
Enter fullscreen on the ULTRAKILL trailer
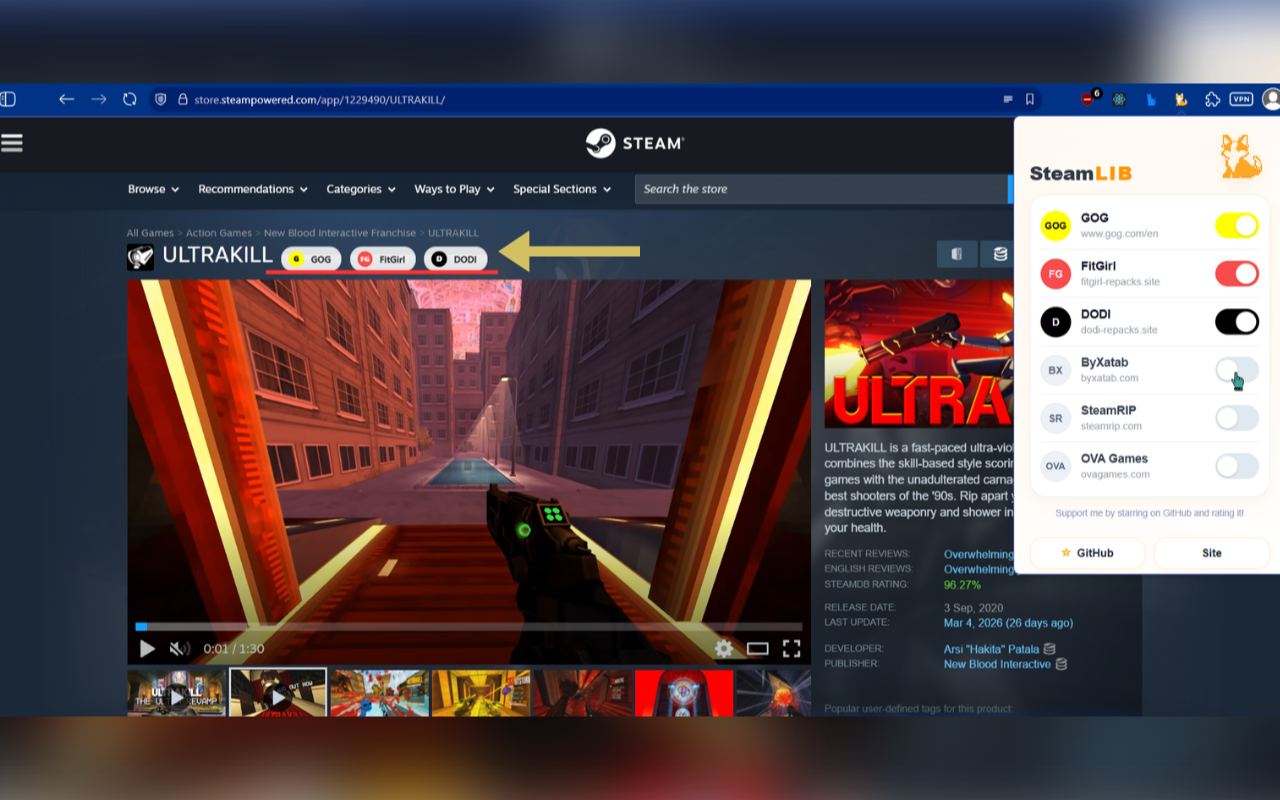click(791, 649)
